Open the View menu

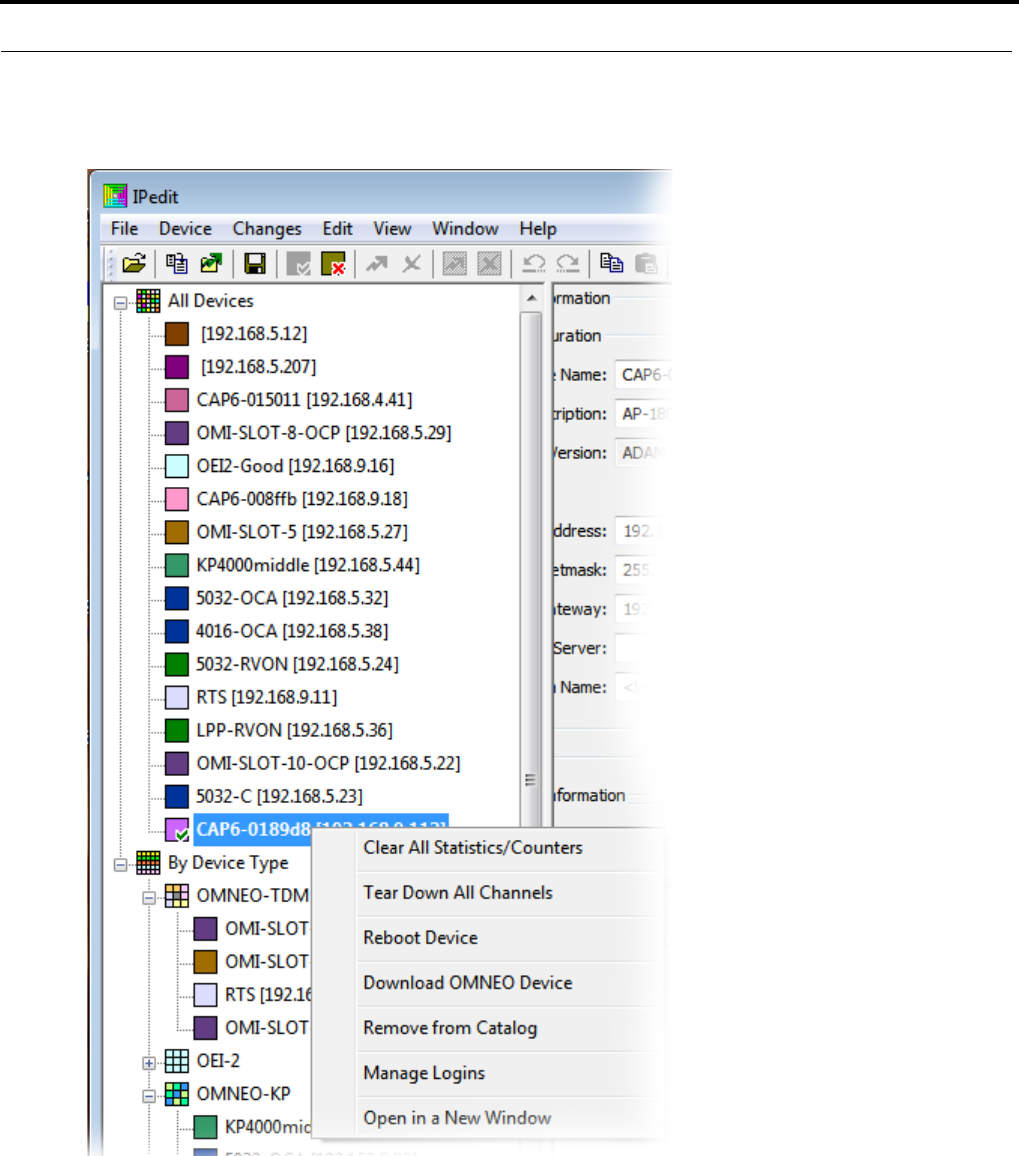[392, 229]
